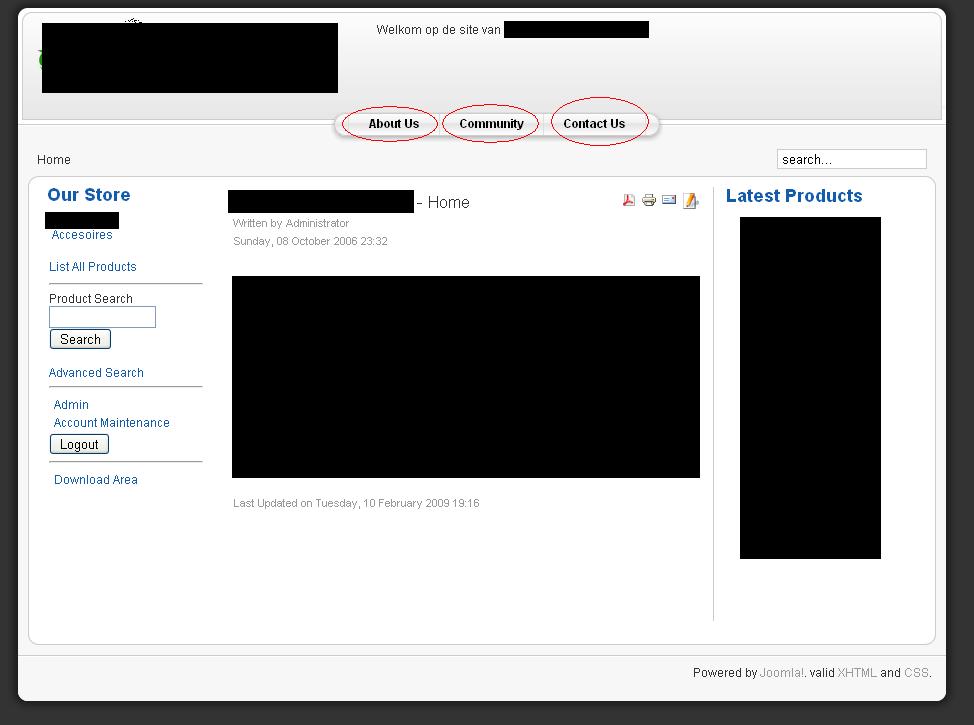
Task: Click the Home breadcrumb
Action: point(53,160)
